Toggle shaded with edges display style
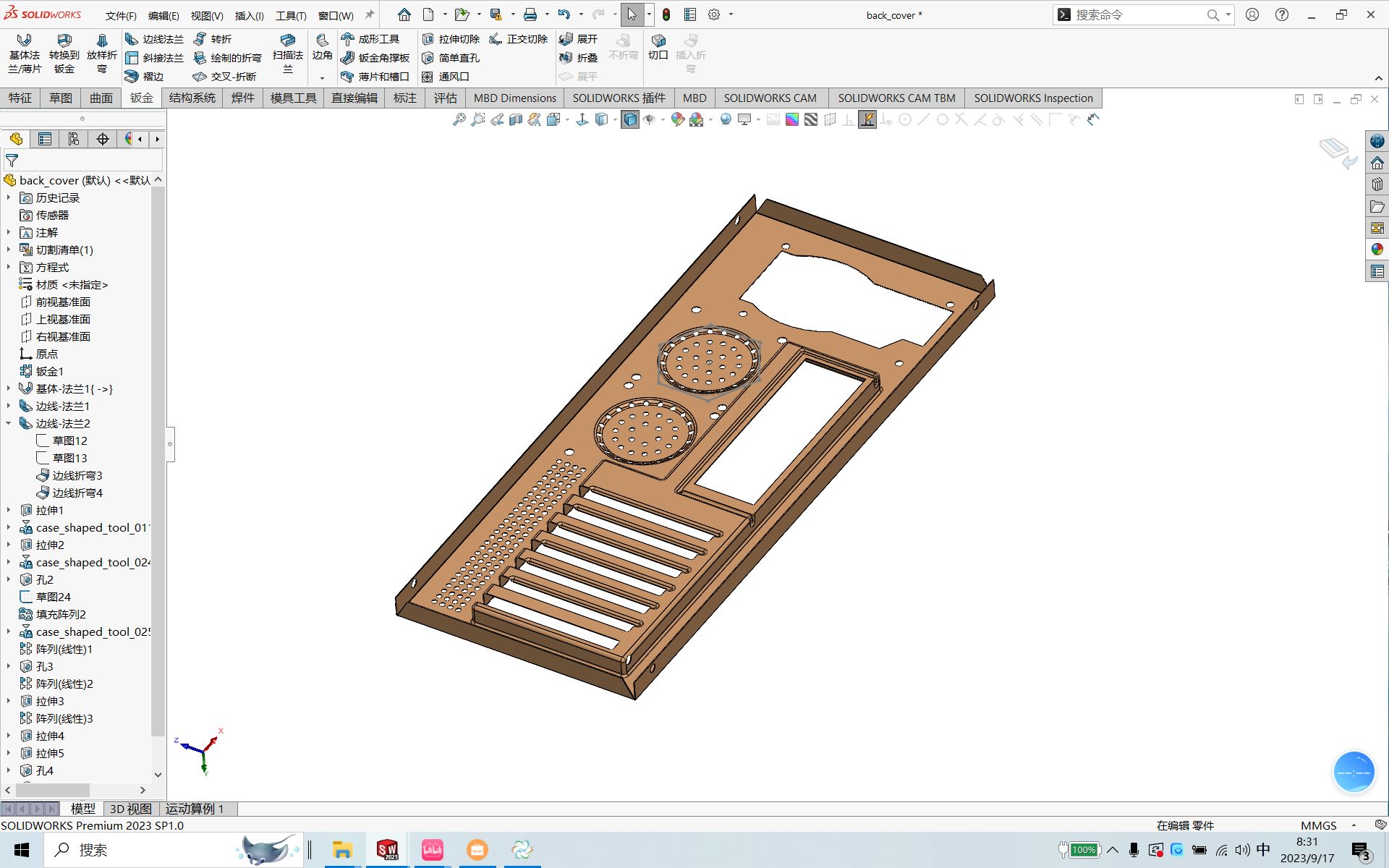The image size is (1389, 868). [x=630, y=120]
